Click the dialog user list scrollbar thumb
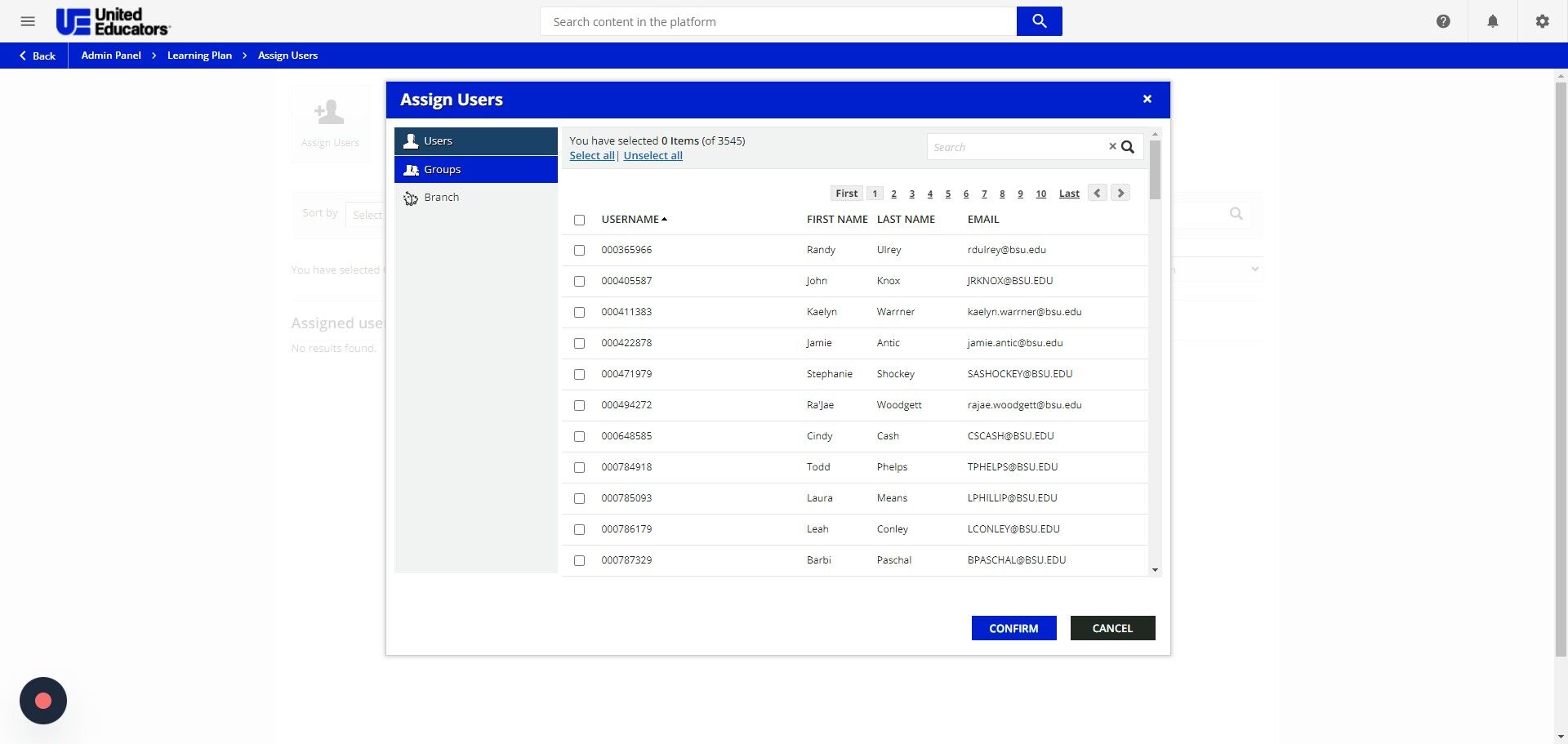The height and width of the screenshot is (744, 1568). [x=1155, y=169]
